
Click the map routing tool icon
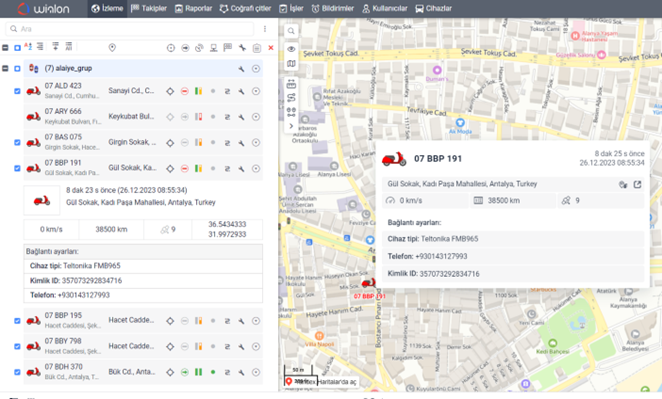click(x=291, y=98)
